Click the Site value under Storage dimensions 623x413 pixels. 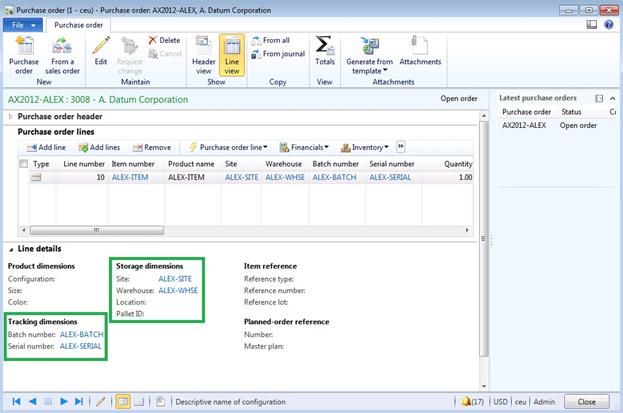(x=175, y=279)
